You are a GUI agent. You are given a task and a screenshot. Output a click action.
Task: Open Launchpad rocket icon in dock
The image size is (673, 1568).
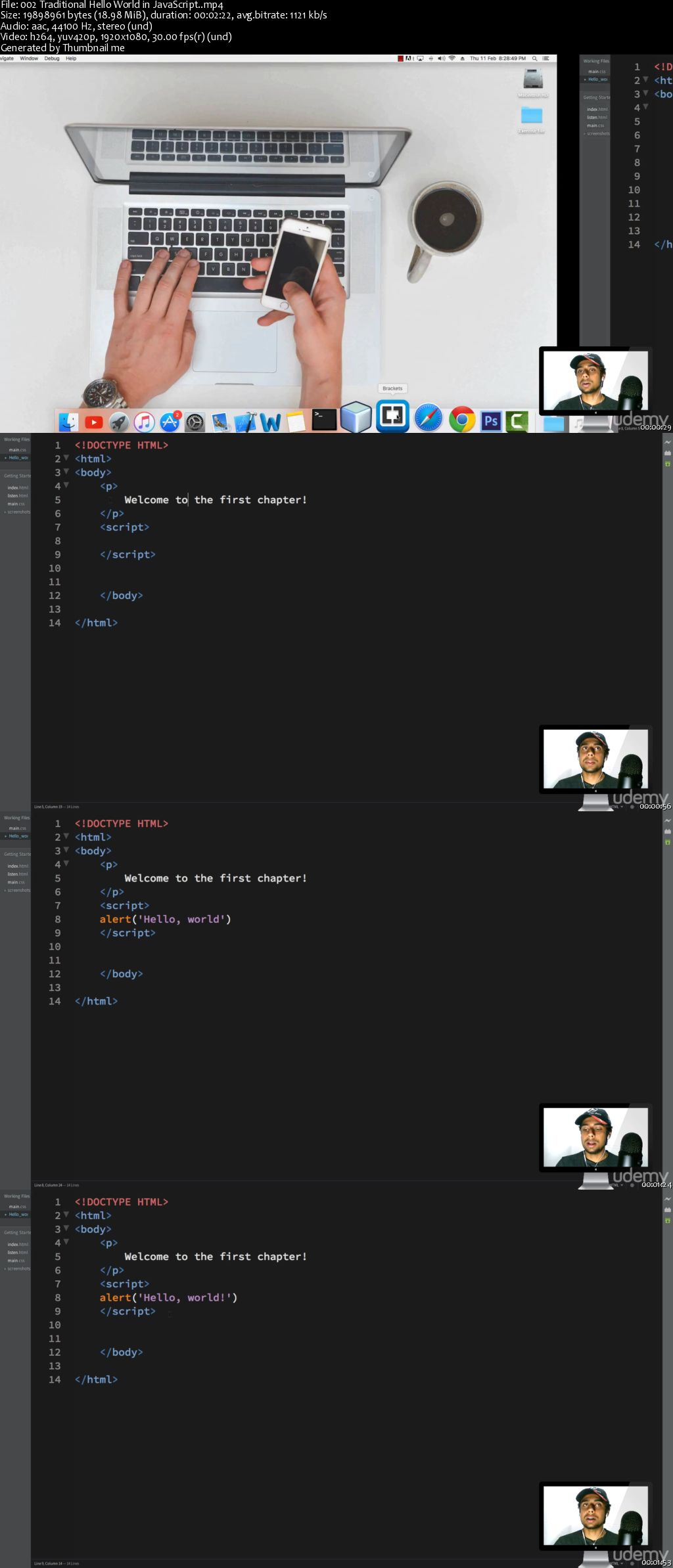pos(119,422)
